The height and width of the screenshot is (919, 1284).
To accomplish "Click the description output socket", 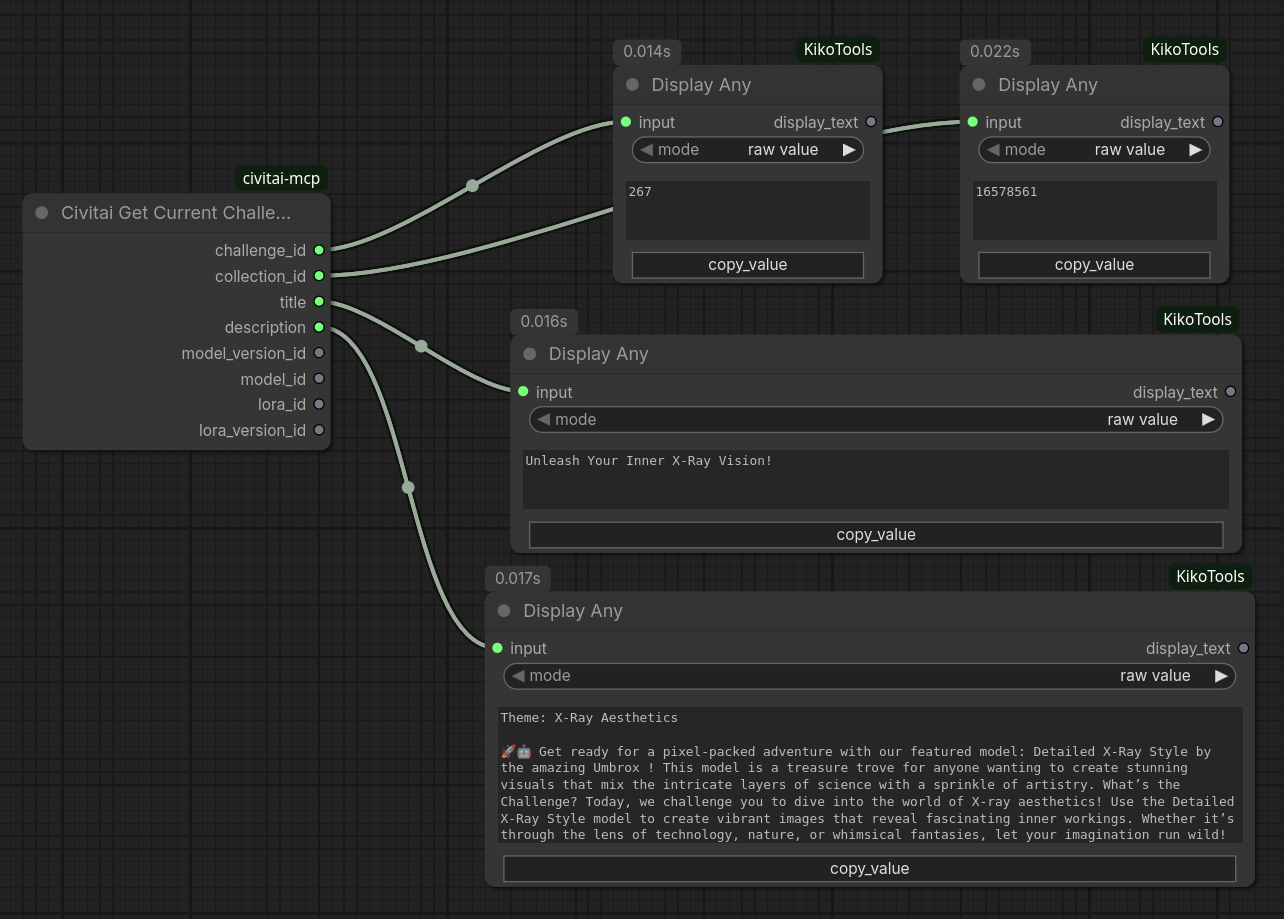I will pyautogui.click(x=319, y=327).
